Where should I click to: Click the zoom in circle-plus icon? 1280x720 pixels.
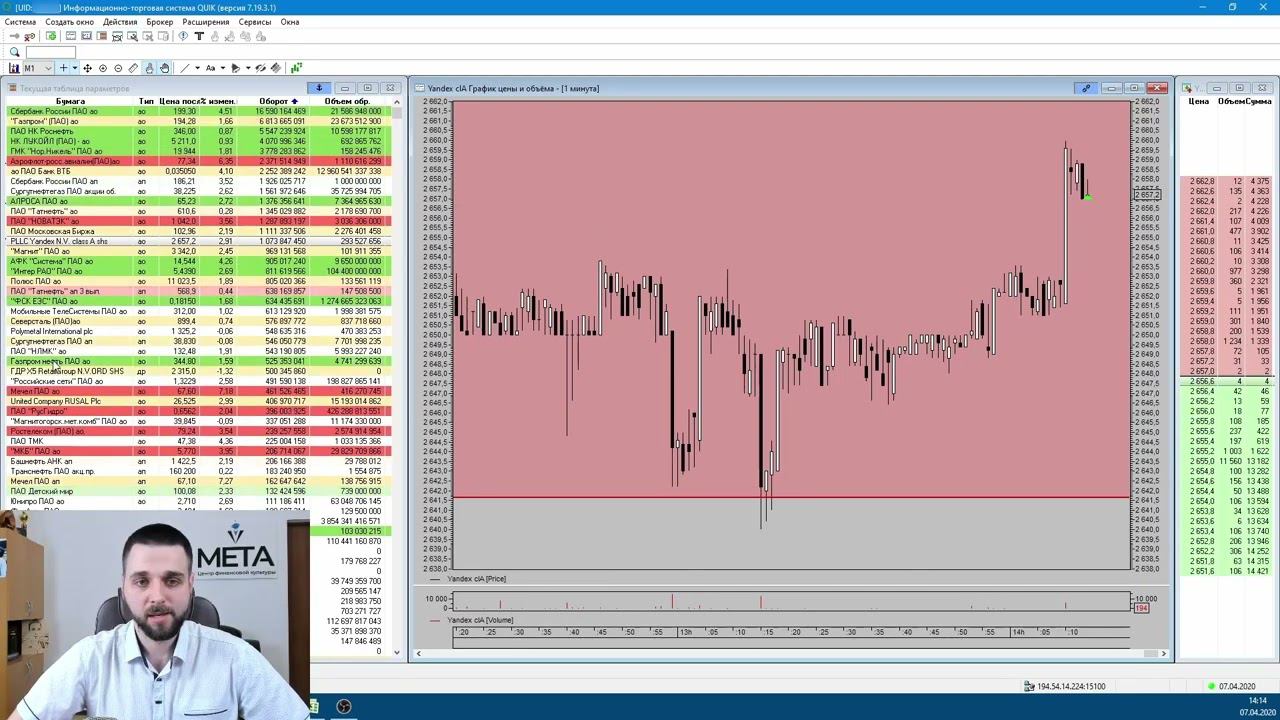[x=103, y=68]
